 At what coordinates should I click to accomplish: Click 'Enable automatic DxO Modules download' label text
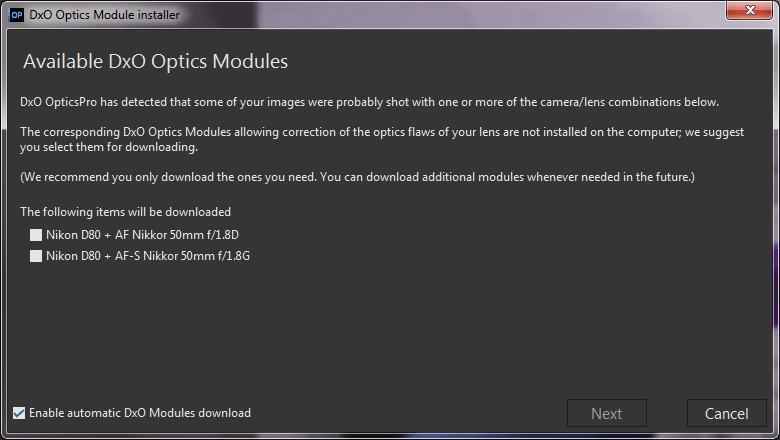pos(140,413)
